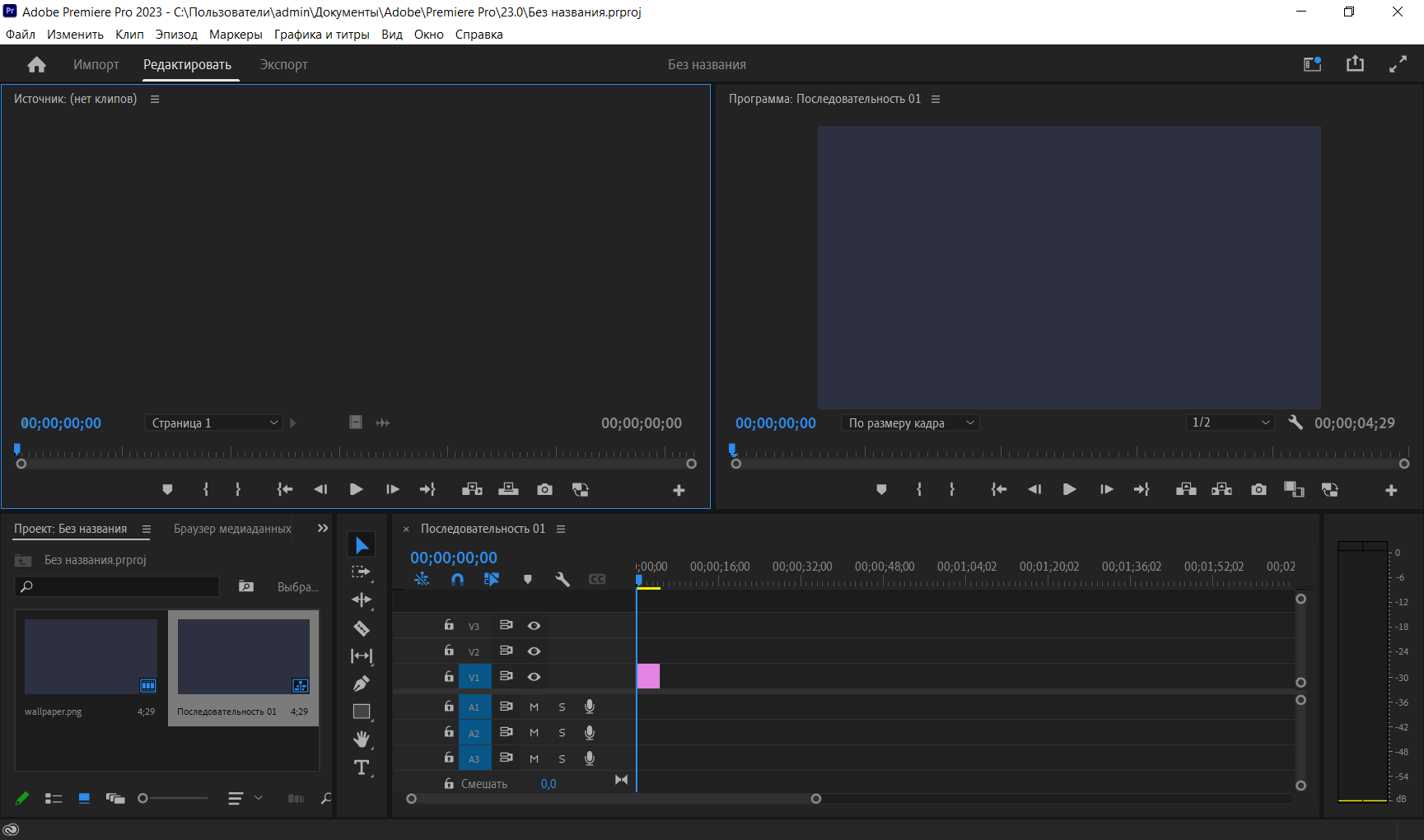
Task: Open the 'По размеру кадра' zoom dropdown
Action: tap(910, 423)
